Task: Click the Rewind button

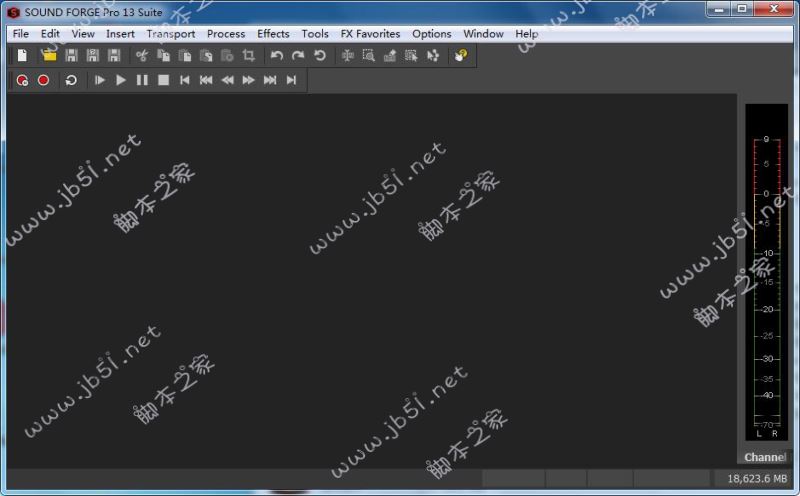Action: coord(227,80)
